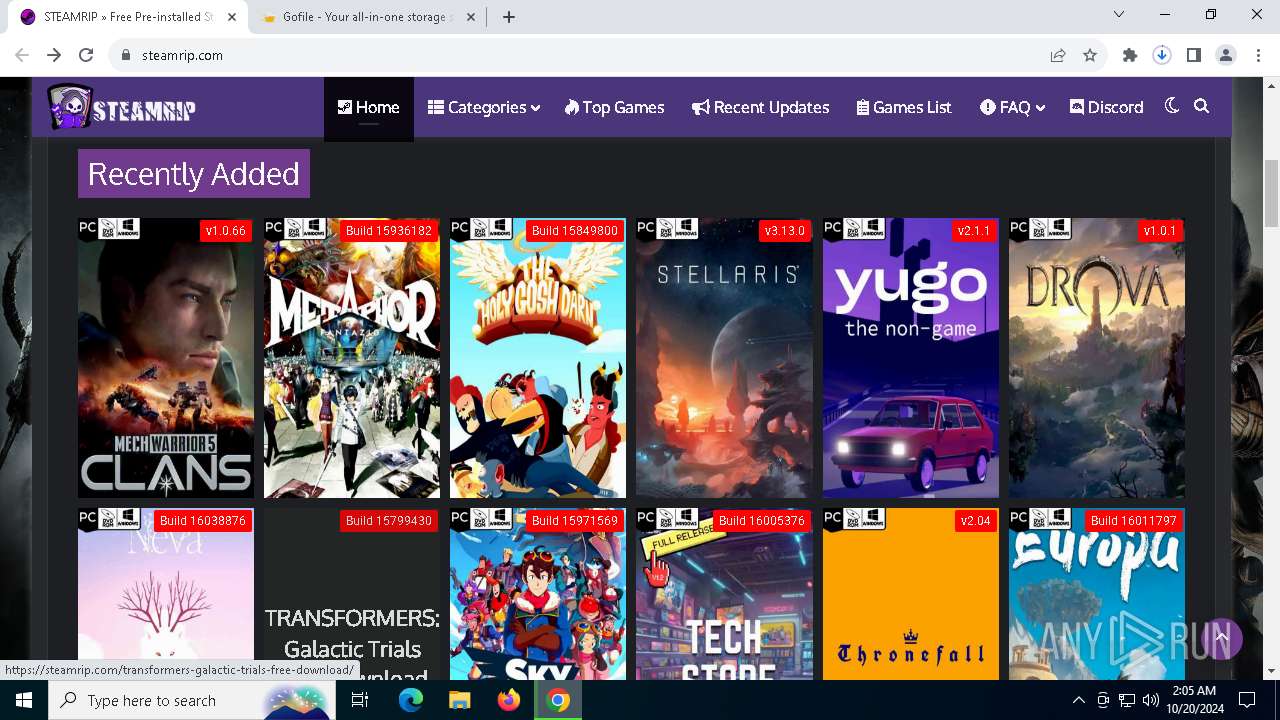Viewport: 1280px width, 720px height.
Task: Click the Build 15849800 badge
Action: tap(575, 231)
